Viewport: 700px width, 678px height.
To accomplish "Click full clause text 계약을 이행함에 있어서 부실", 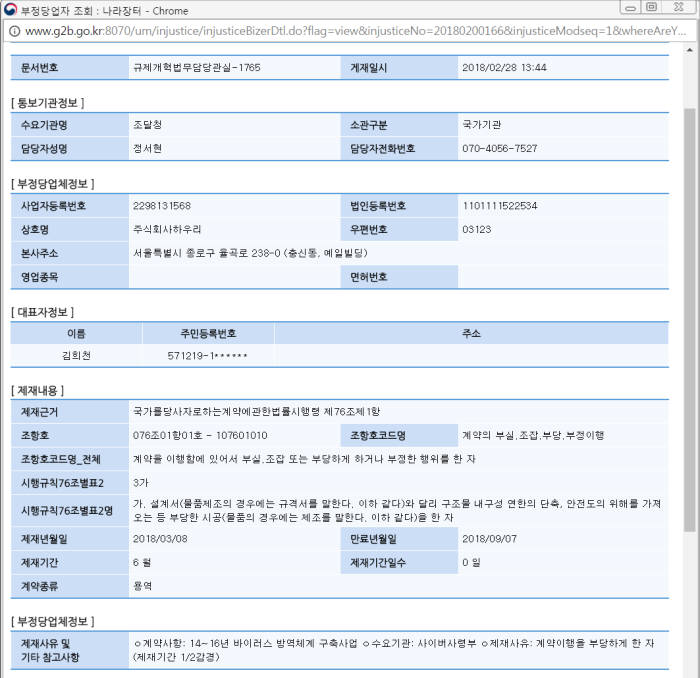I will point(304,459).
